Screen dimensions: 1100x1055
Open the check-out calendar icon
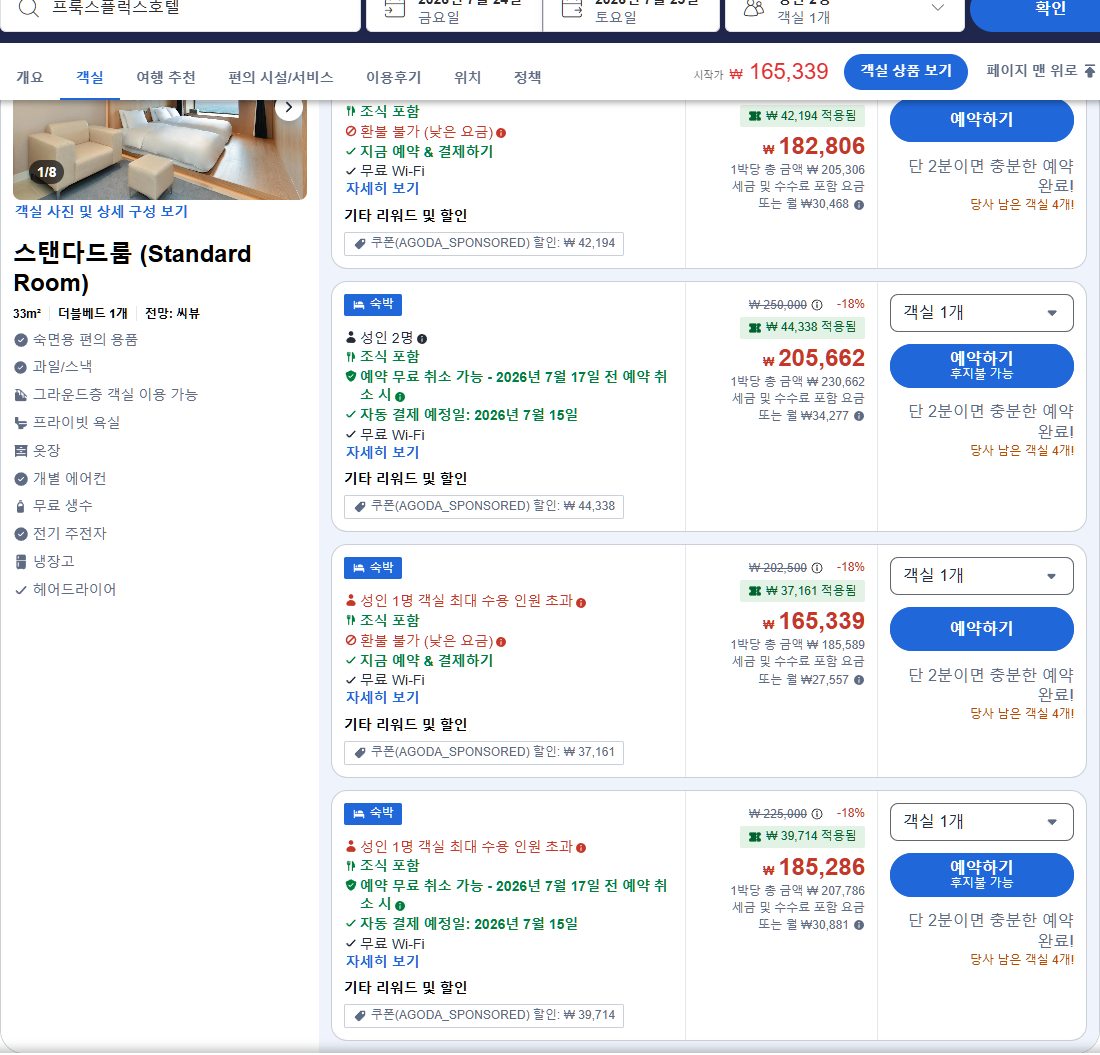(x=572, y=8)
